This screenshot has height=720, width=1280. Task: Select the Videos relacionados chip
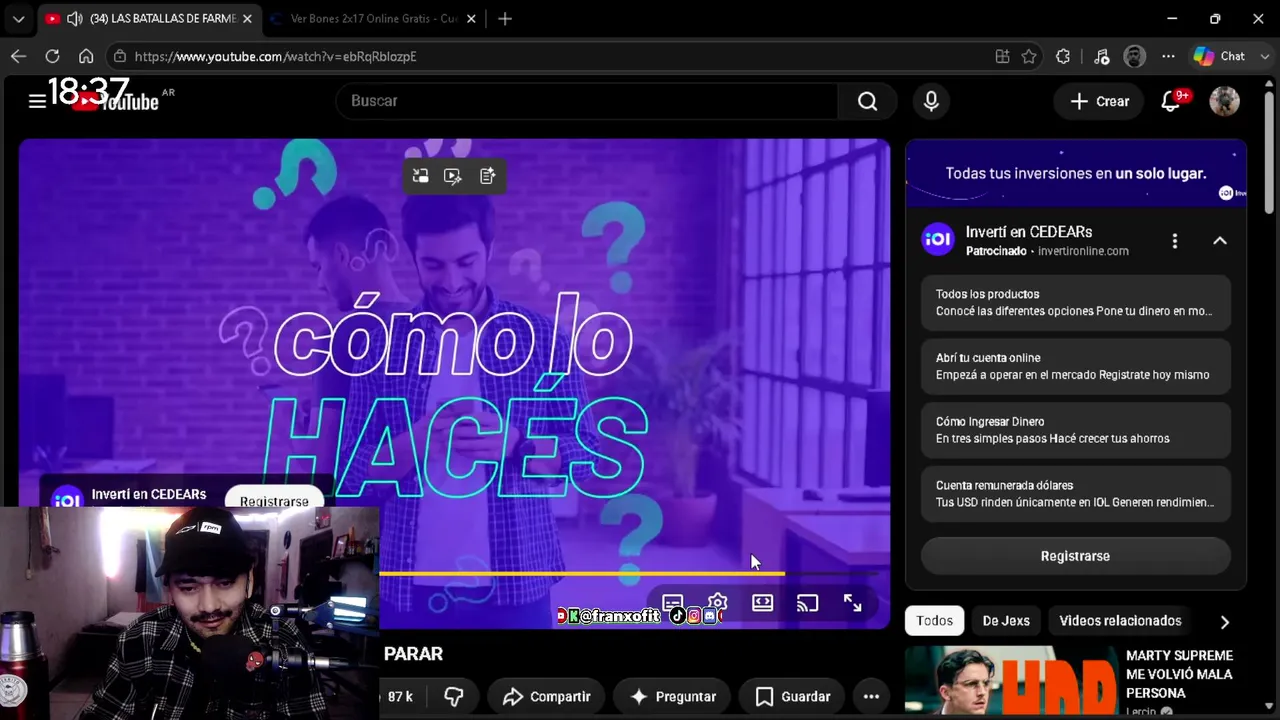click(x=1120, y=621)
